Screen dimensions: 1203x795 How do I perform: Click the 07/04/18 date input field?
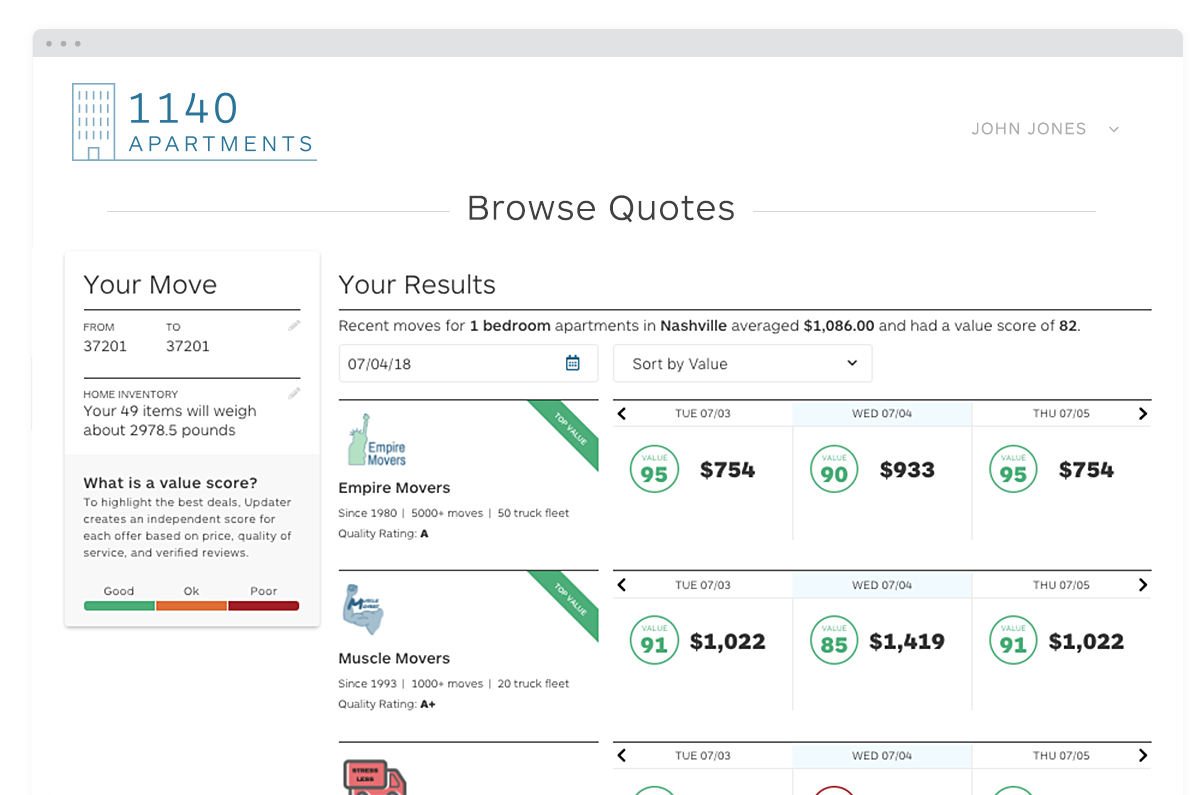tap(468, 363)
